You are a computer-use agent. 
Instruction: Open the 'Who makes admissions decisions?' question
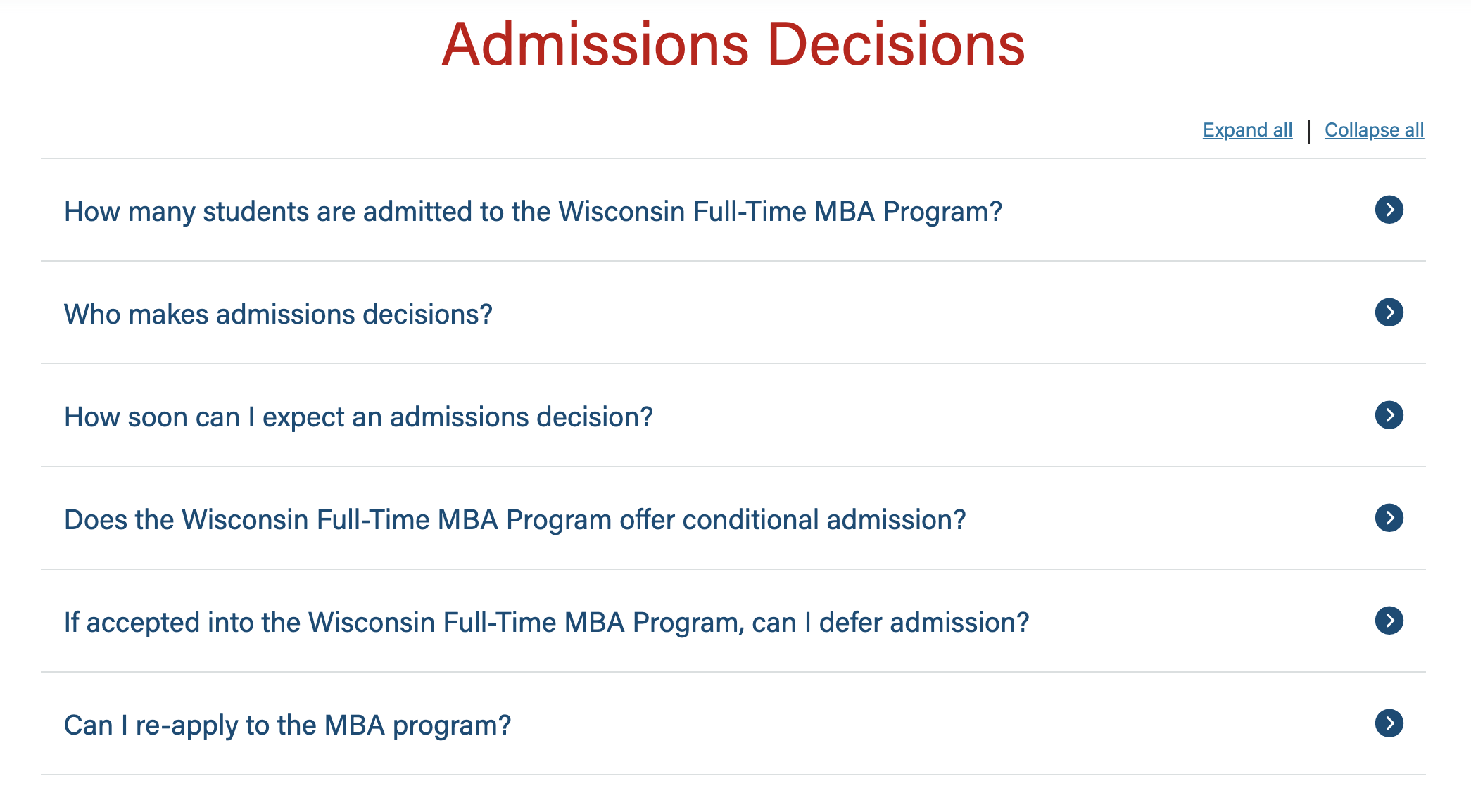pyautogui.click(x=278, y=315)
